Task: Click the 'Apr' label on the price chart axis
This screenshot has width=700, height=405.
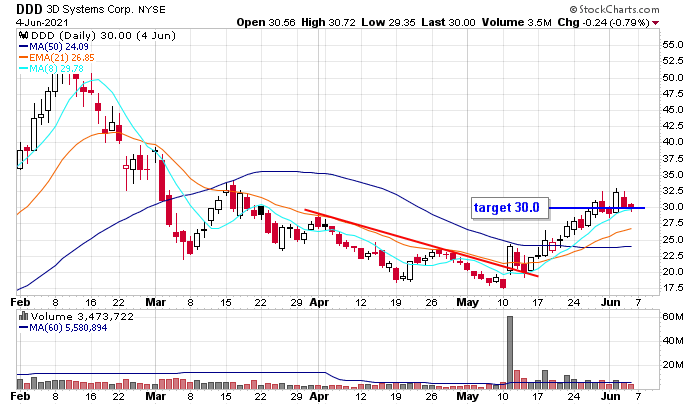Action: 319,303
